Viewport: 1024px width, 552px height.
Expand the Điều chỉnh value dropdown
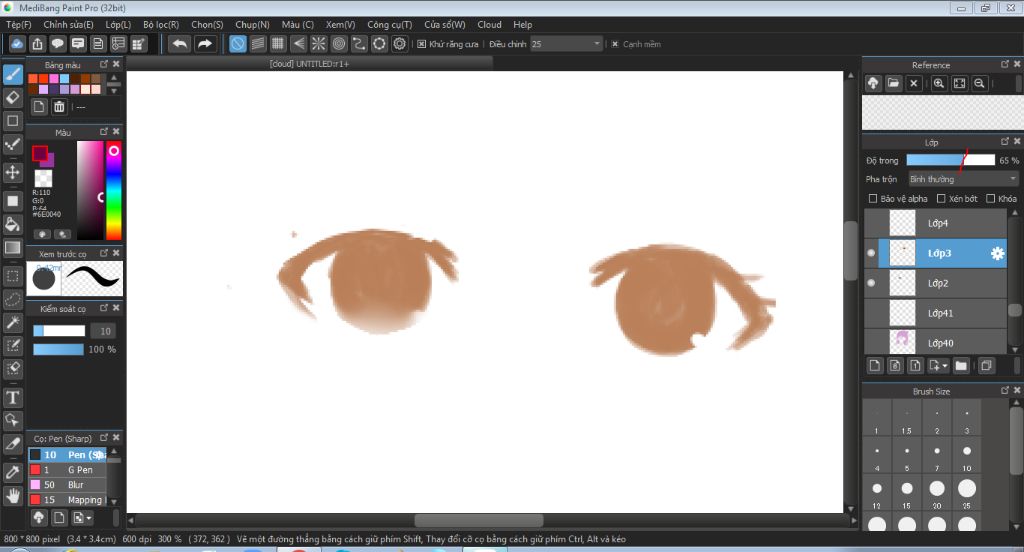click(x=597, y=44)
